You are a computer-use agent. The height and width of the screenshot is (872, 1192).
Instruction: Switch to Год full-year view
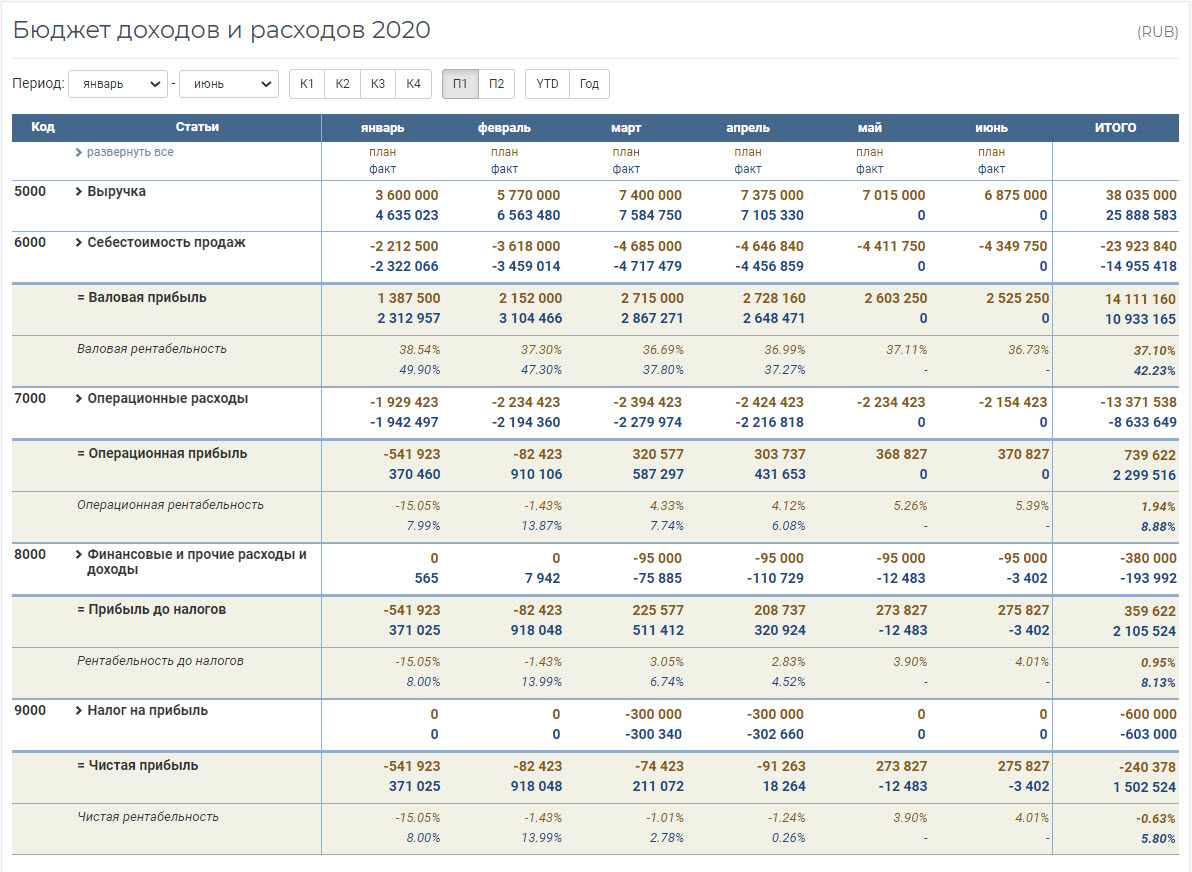[x=589, y=84]
